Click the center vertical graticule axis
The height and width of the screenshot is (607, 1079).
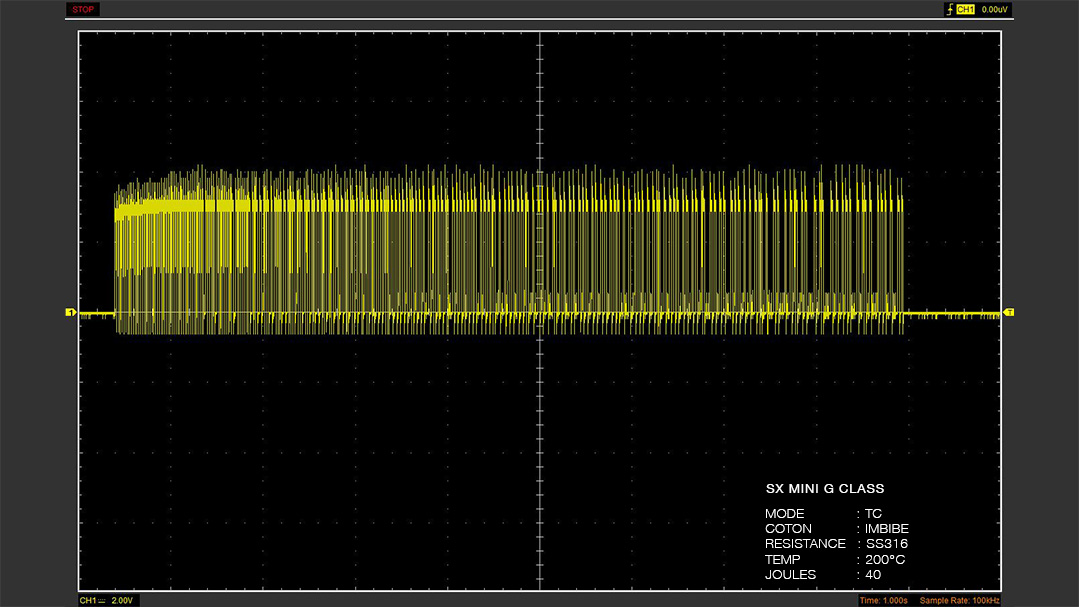pos(540,311)
